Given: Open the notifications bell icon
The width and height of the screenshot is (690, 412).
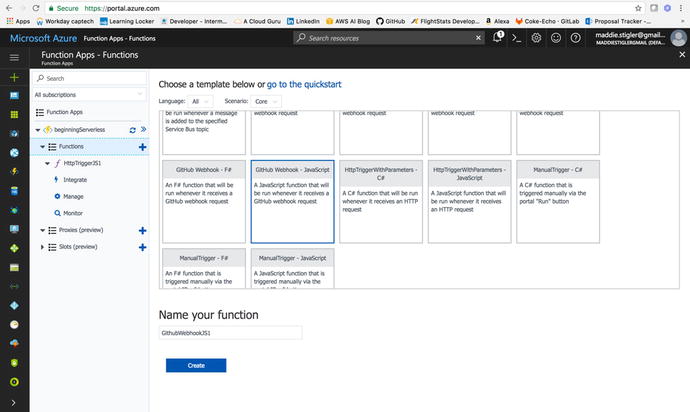Looking at the screenshot, I should 498,37.
